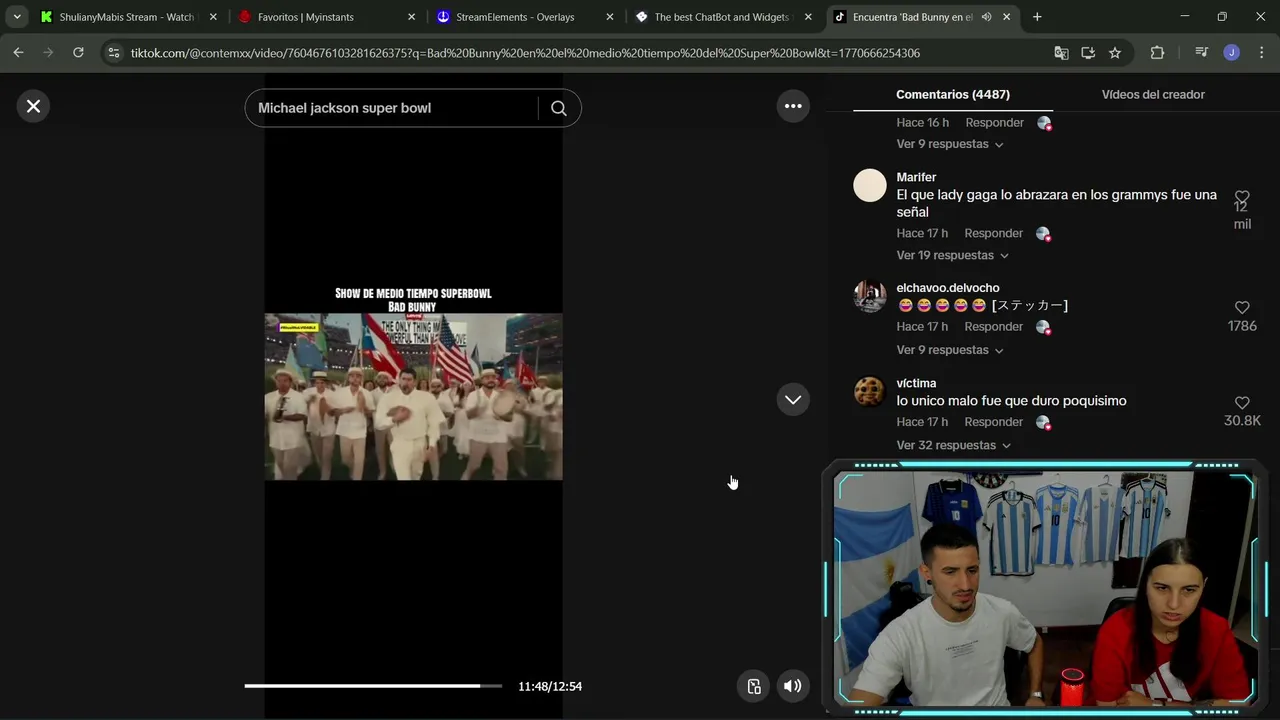Close the active TikTok browser tab
Screen dimensions: 1280x720
click(1007, 17)
